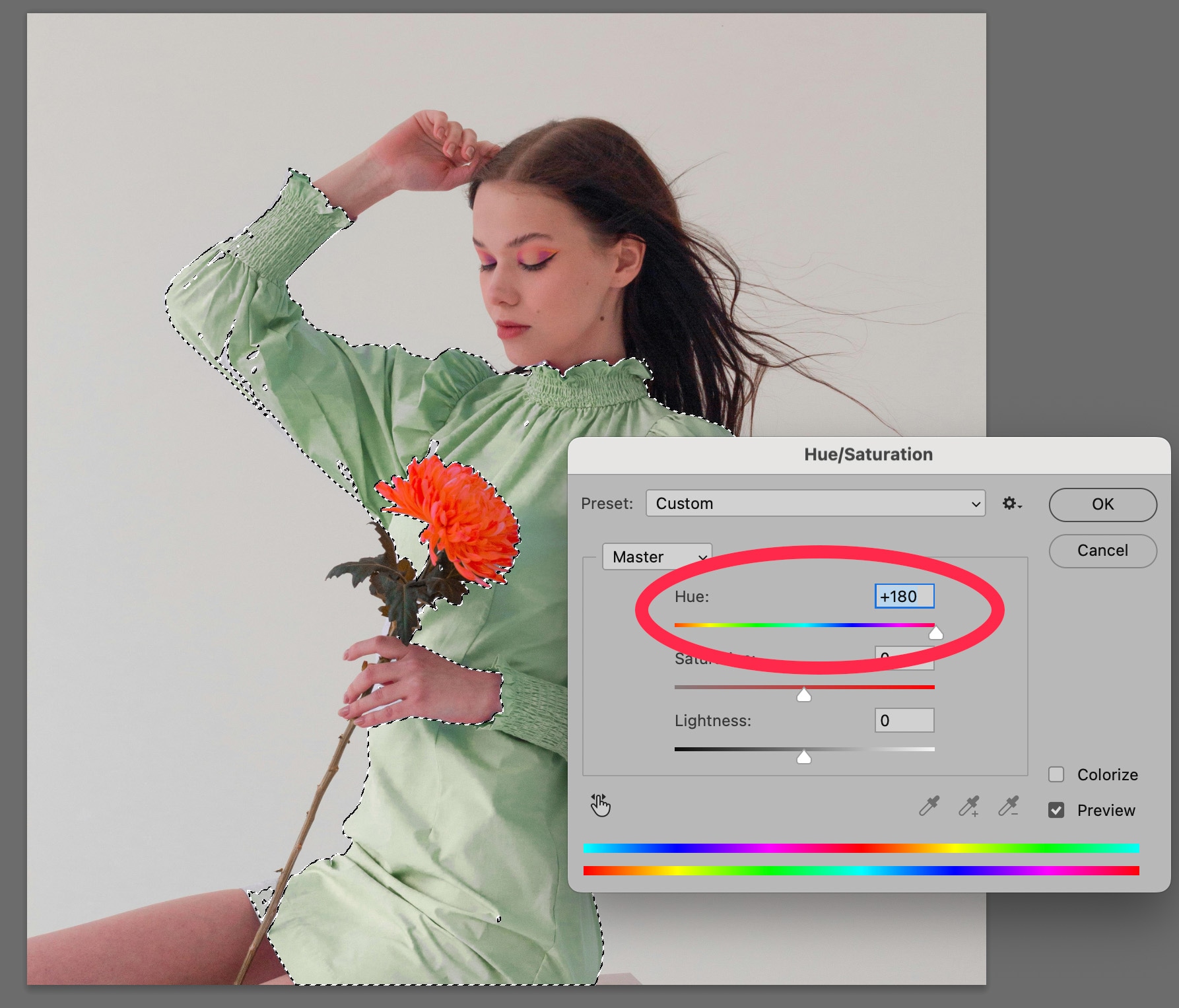Open the Preset dropdown showing Custom
Image resolution: width=1179 pixels, height=1008 pixels.
click(815, 504)
